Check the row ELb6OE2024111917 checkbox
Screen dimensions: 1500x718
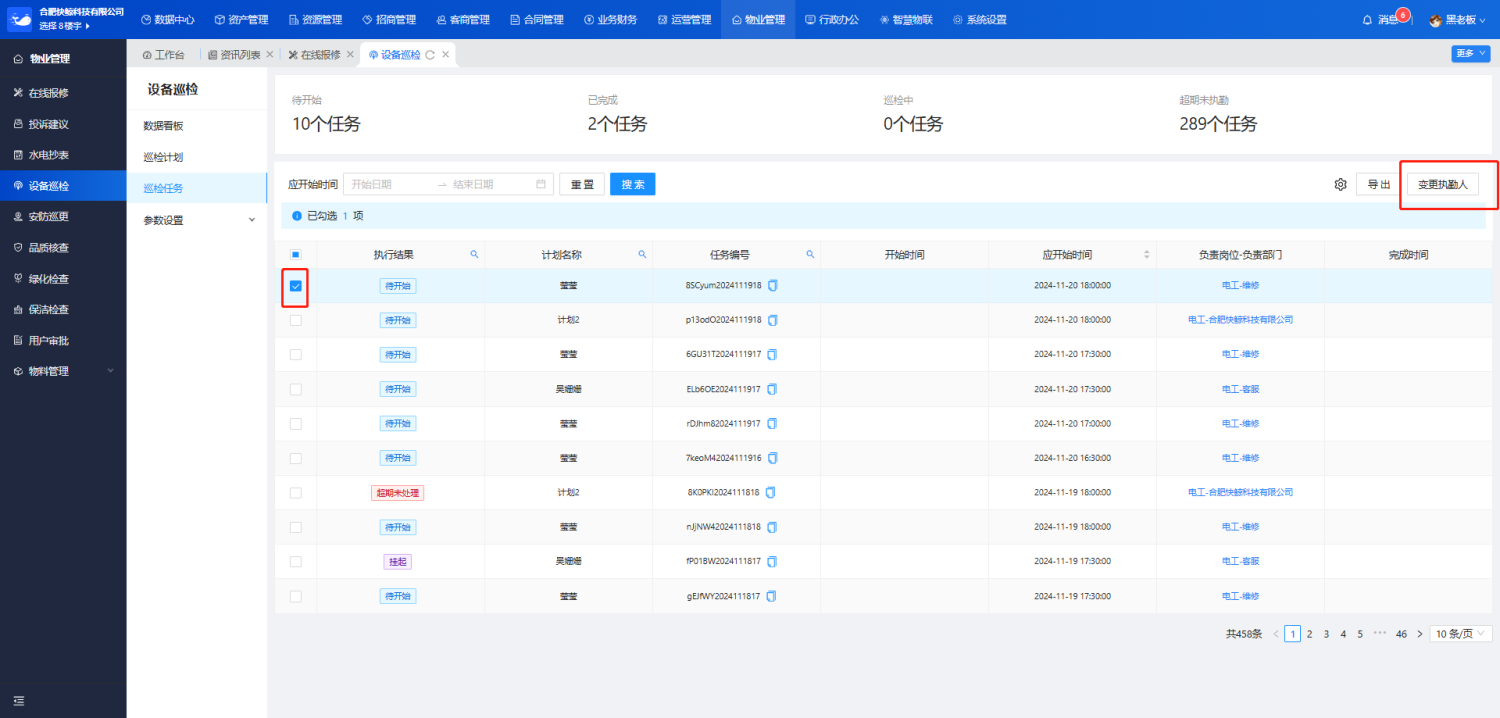[x=295, y=389]
